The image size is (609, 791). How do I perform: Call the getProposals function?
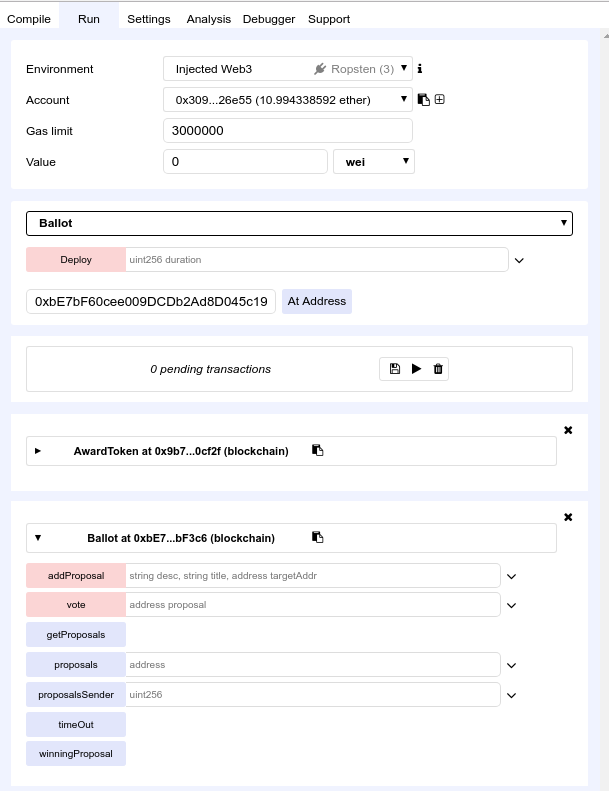pyautogui.click(x=76, y=635)
